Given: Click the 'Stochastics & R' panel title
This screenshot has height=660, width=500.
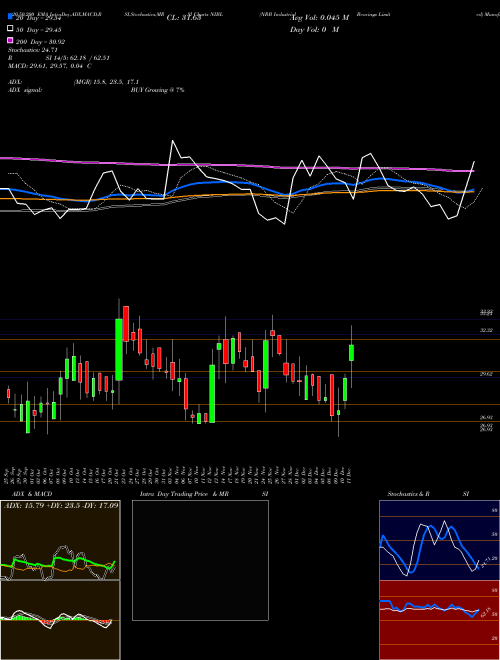Looking at the screenshot, I should (x=409, y=494).
